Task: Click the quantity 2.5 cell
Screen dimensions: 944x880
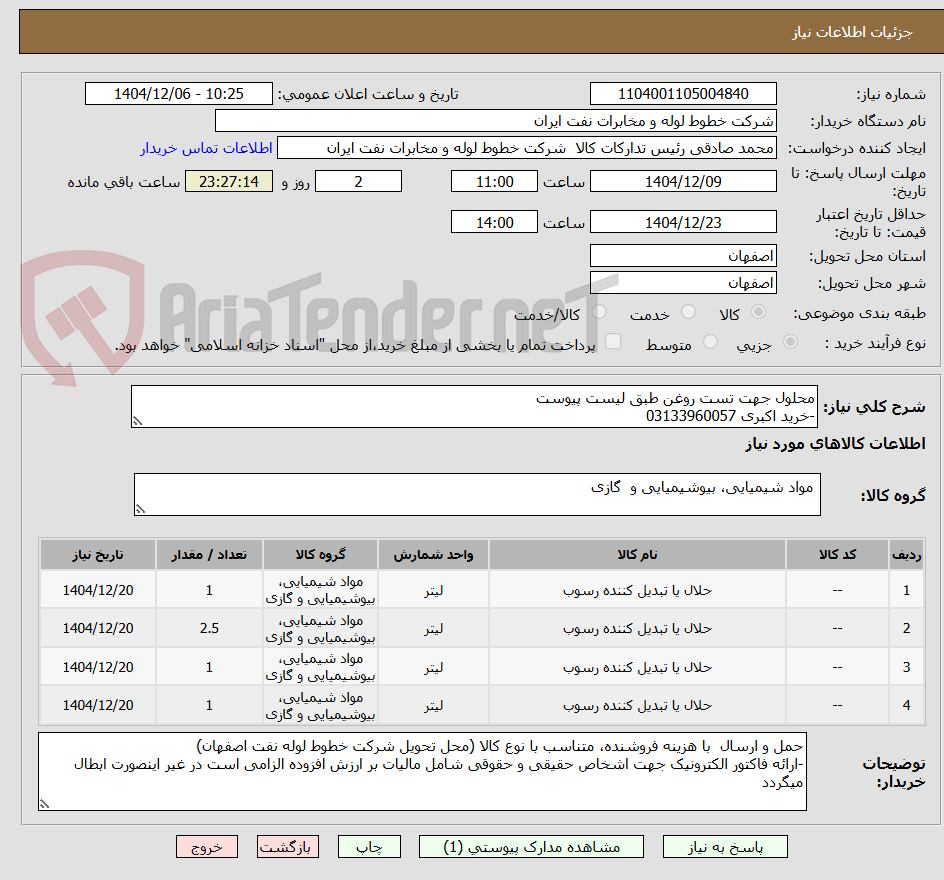Action: coord(209,628)
